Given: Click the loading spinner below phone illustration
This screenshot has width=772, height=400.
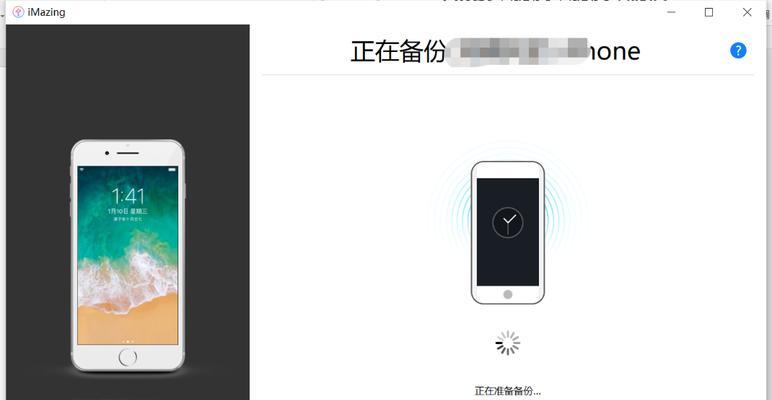Looking at the screenshot, I should 508,343.
